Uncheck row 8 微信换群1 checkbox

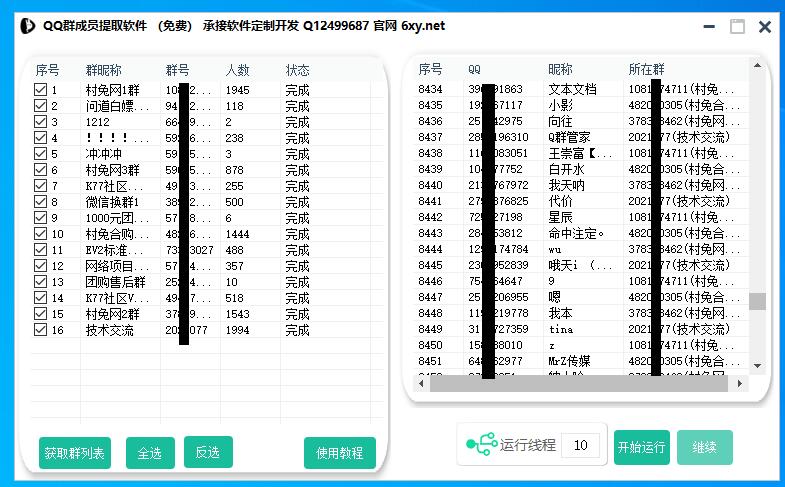(x=41, y=202)
